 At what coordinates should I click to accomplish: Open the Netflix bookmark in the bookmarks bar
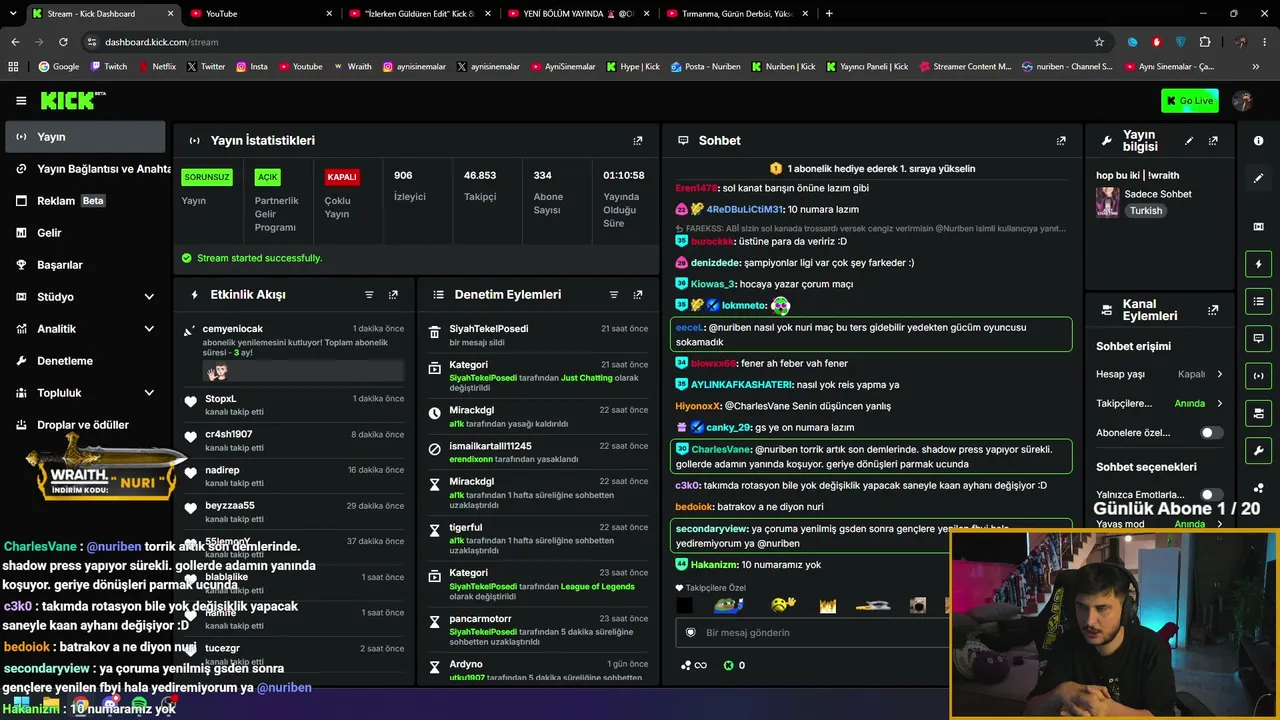point(156,67)
